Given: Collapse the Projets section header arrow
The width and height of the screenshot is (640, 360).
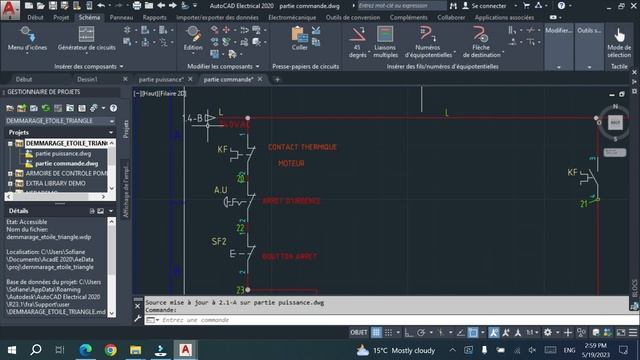Looking at the screenshot, I should (x=111, y=132).
